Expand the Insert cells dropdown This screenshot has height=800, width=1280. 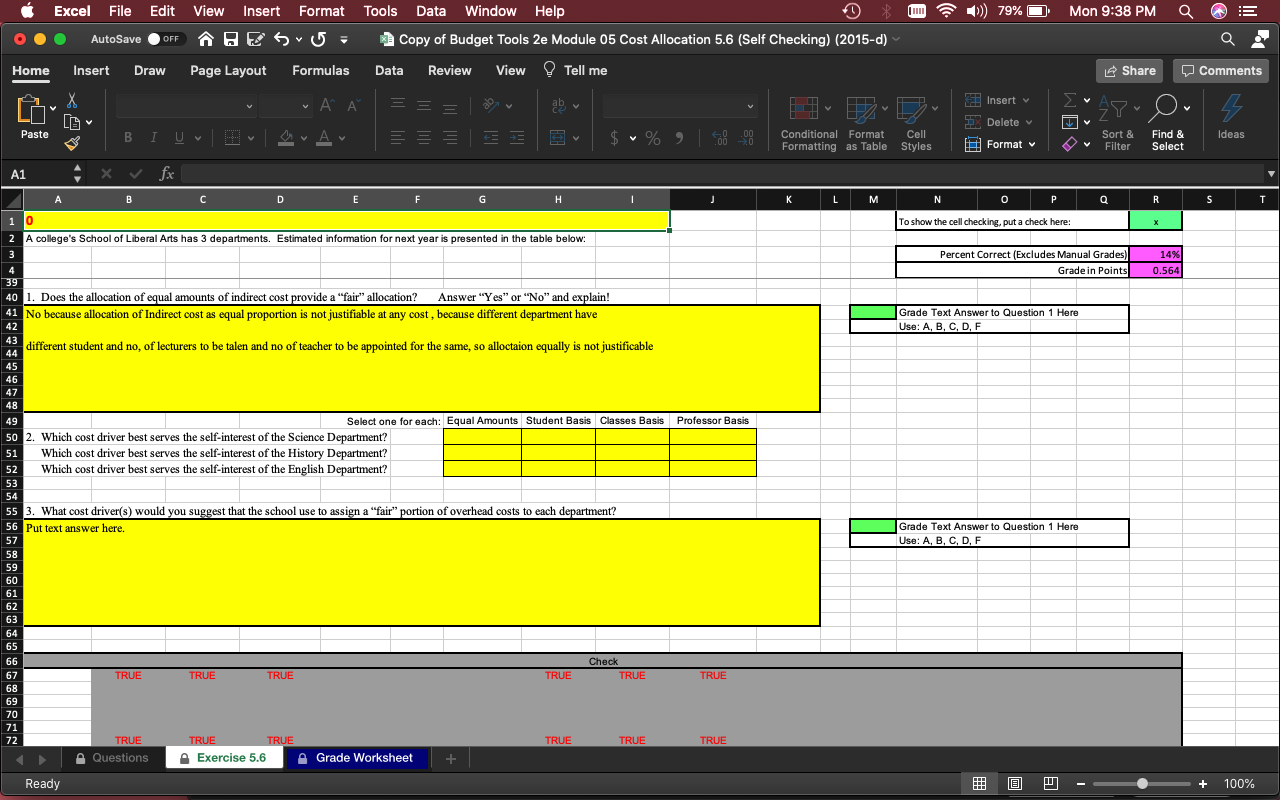[x=1025, y=100]
